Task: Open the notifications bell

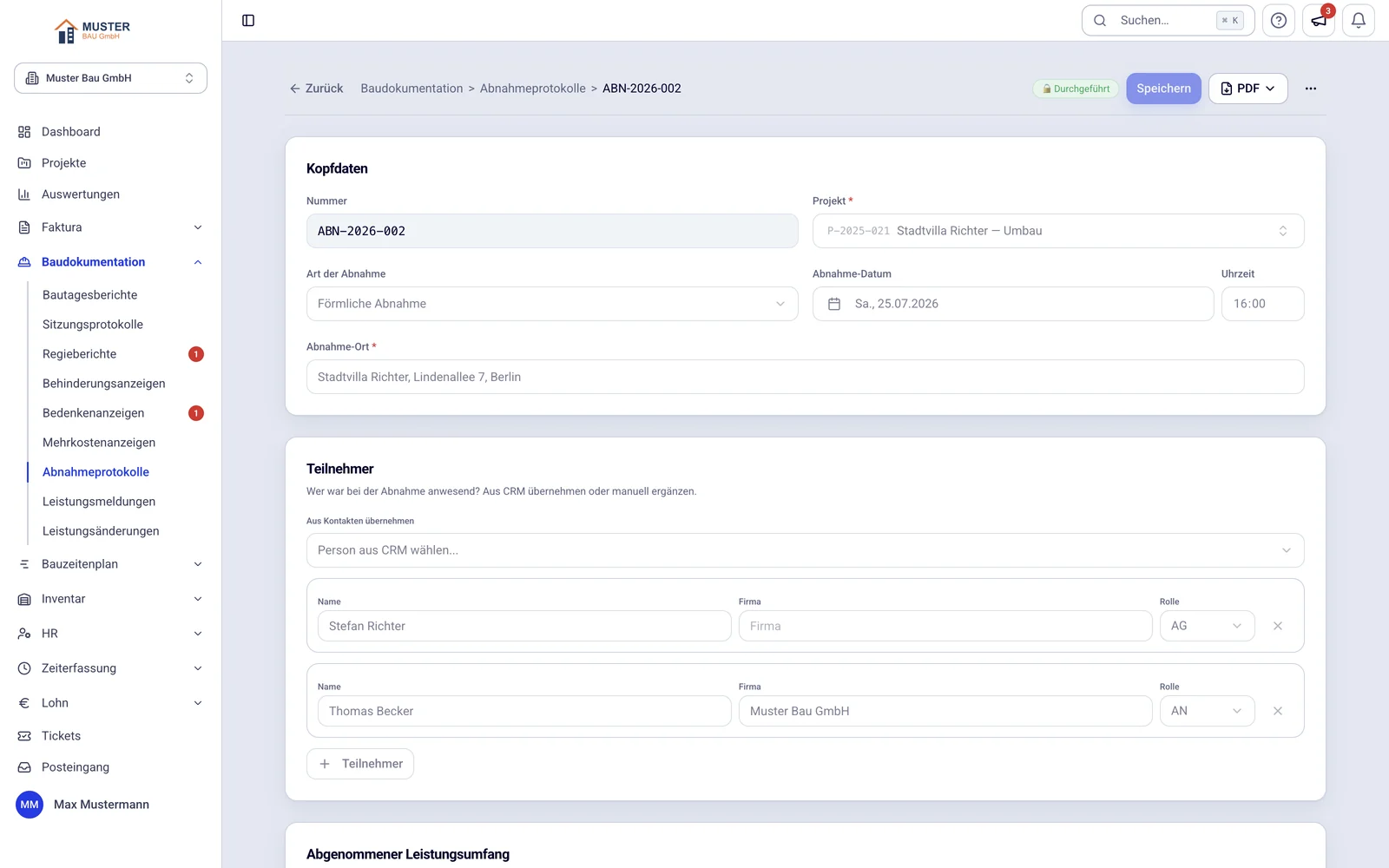Action: (1359, 21)
